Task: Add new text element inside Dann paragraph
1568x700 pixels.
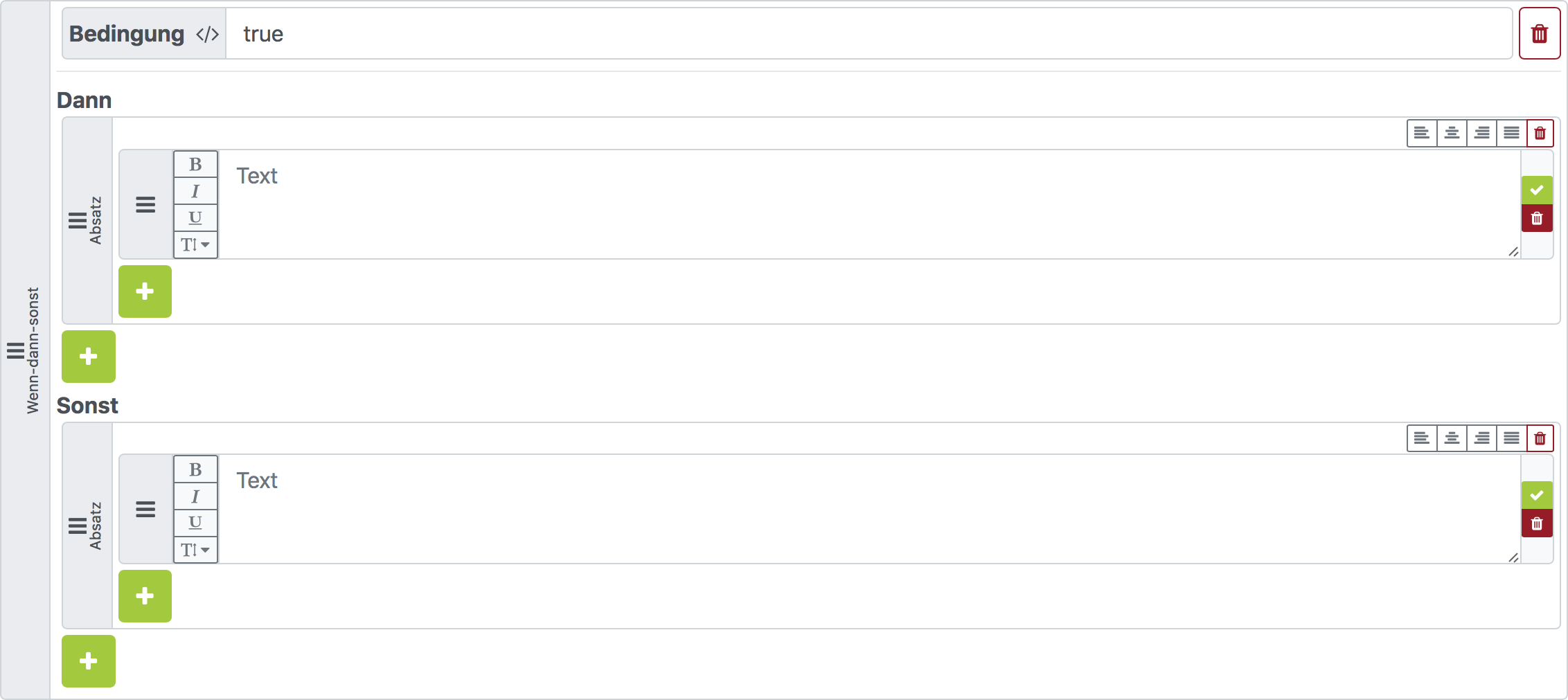Action: pyautogui.click(x=145, y=291)
